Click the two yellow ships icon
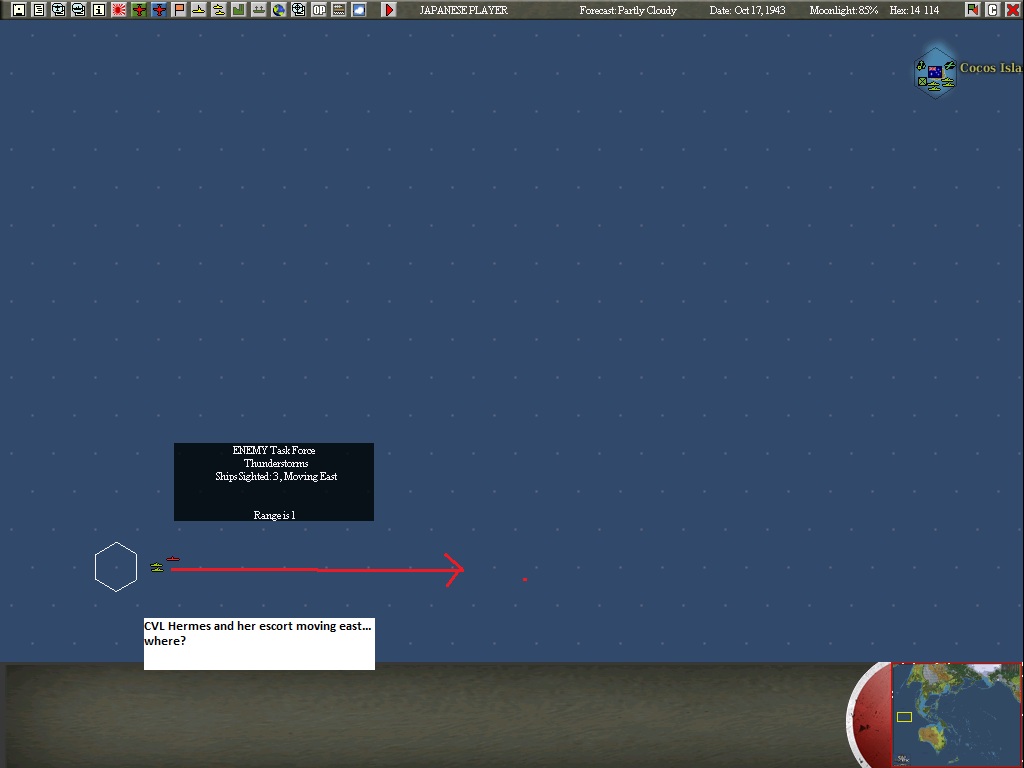This screenshot has width=1024, height=768. (219, 10)
